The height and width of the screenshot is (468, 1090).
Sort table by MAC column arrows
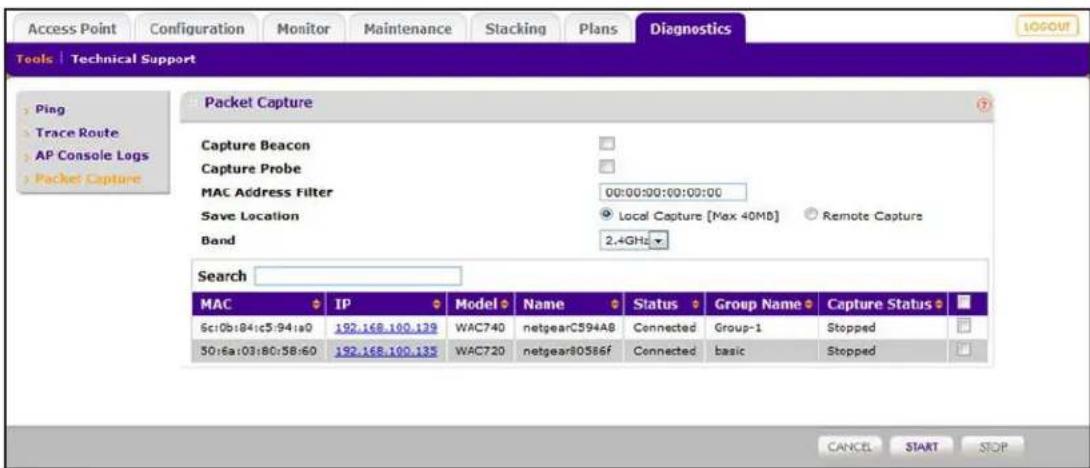tap(318, 304)
